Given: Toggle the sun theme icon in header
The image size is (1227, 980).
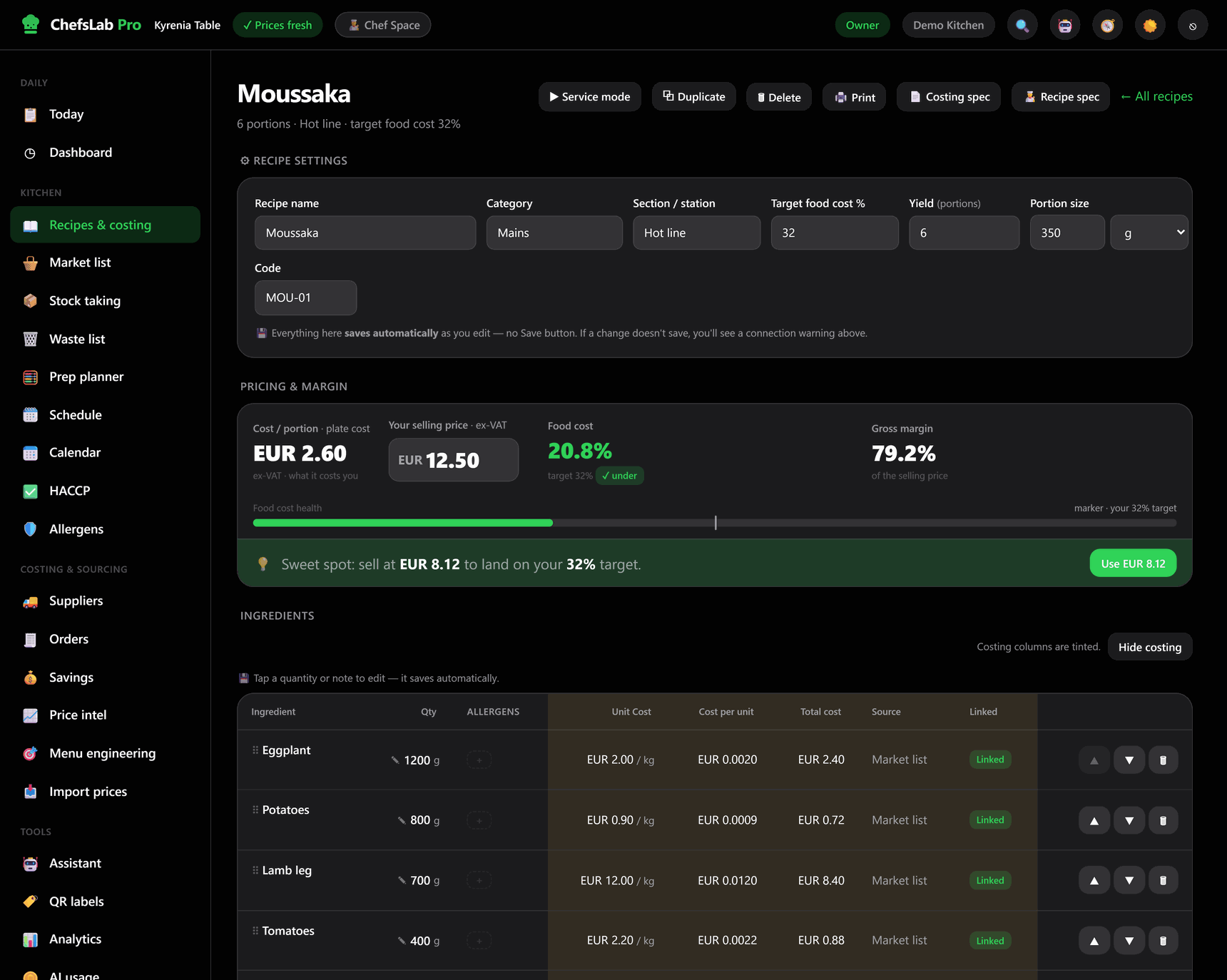Looking at the screenshot, I should coord(1150,25).
